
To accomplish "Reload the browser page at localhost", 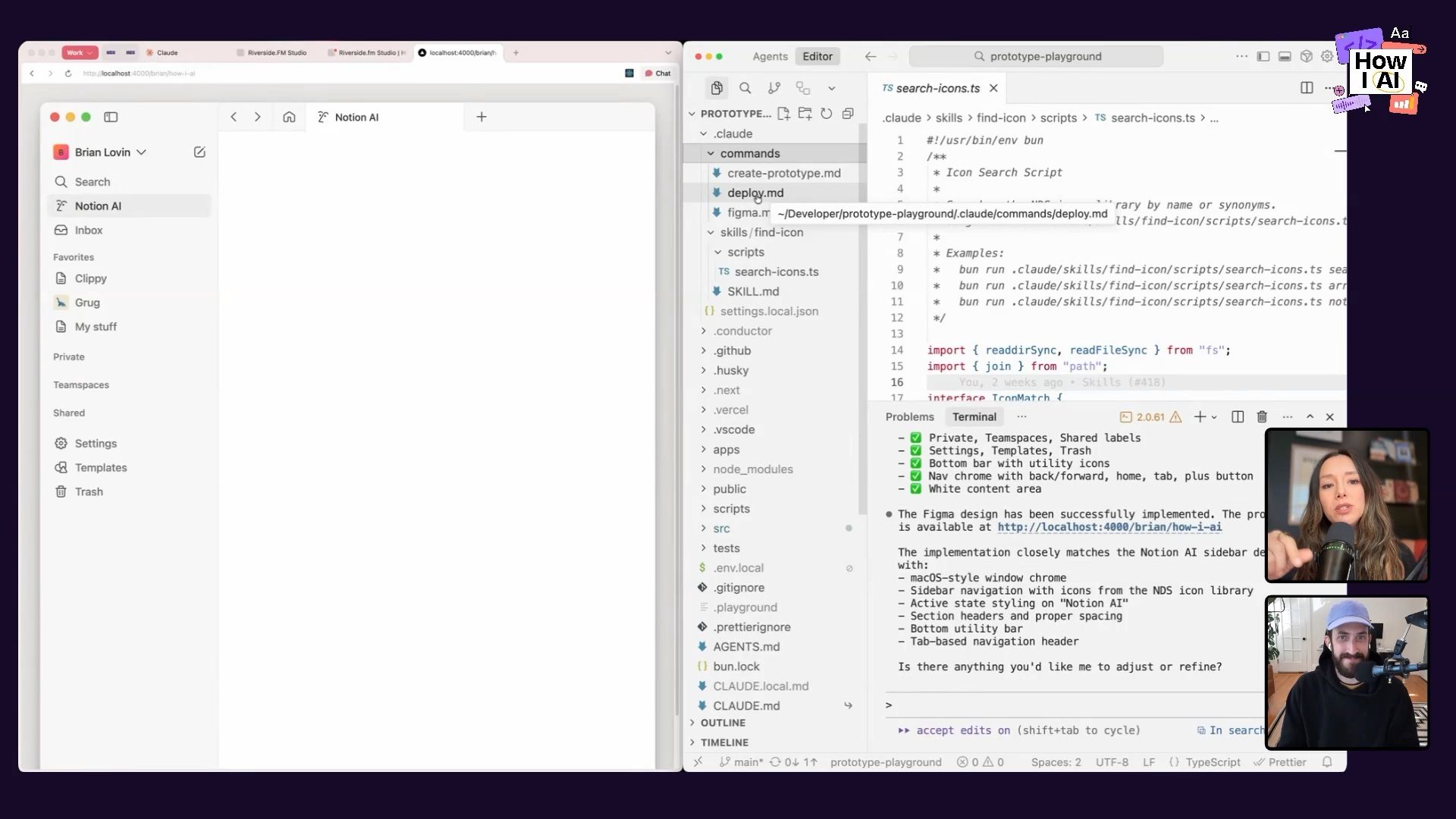I will pos(68,74).
